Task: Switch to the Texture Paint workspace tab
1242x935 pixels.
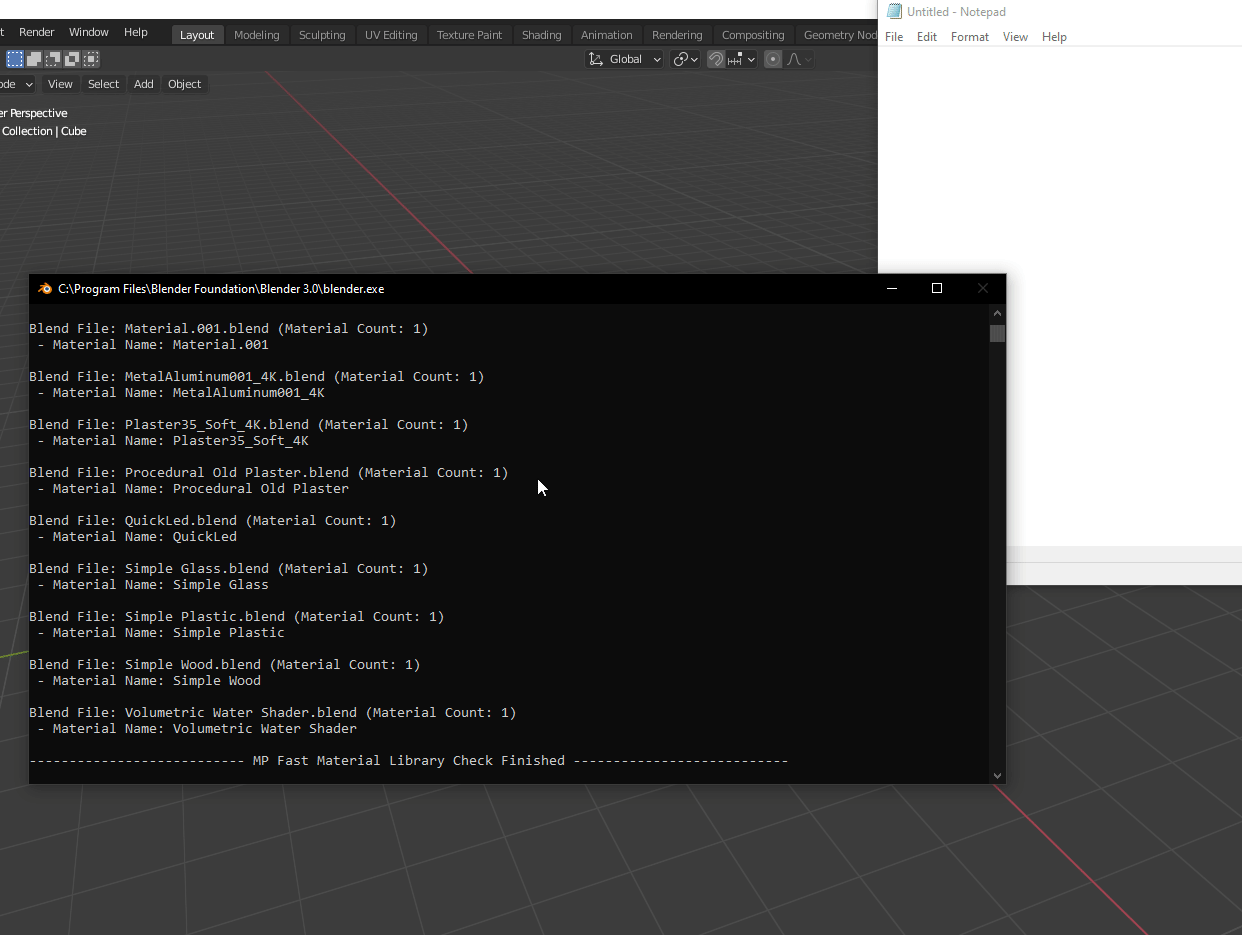Action: coord(470,35)
